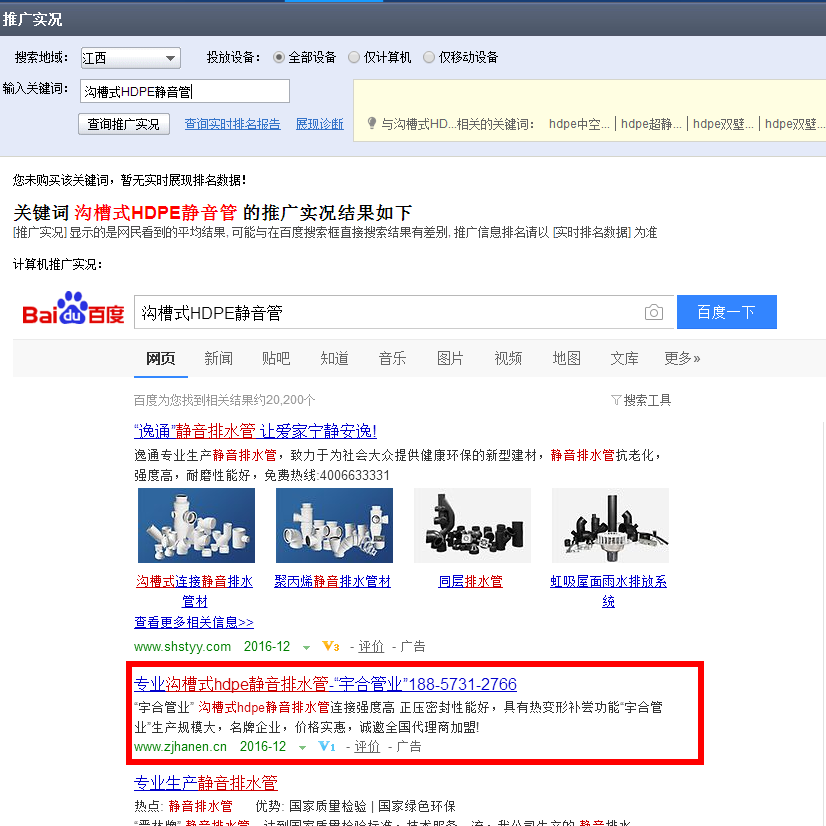Open 查询实时排名报告 link

coord(232,124)
